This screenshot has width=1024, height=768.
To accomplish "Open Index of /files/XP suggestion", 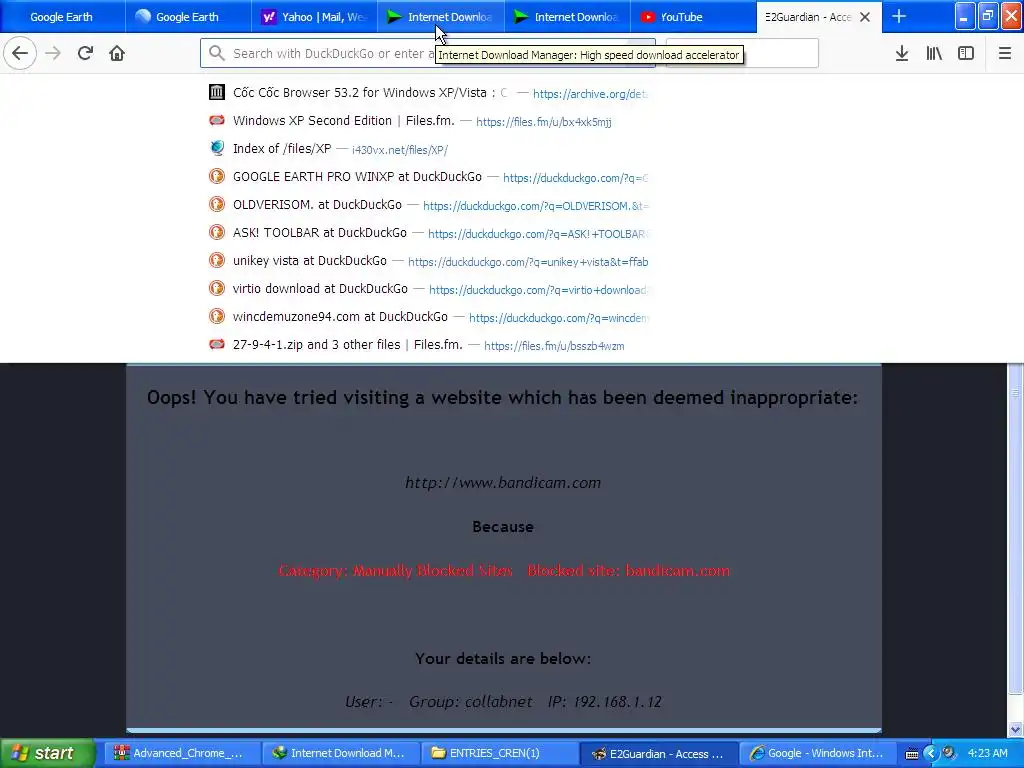I will coord(428,149).
